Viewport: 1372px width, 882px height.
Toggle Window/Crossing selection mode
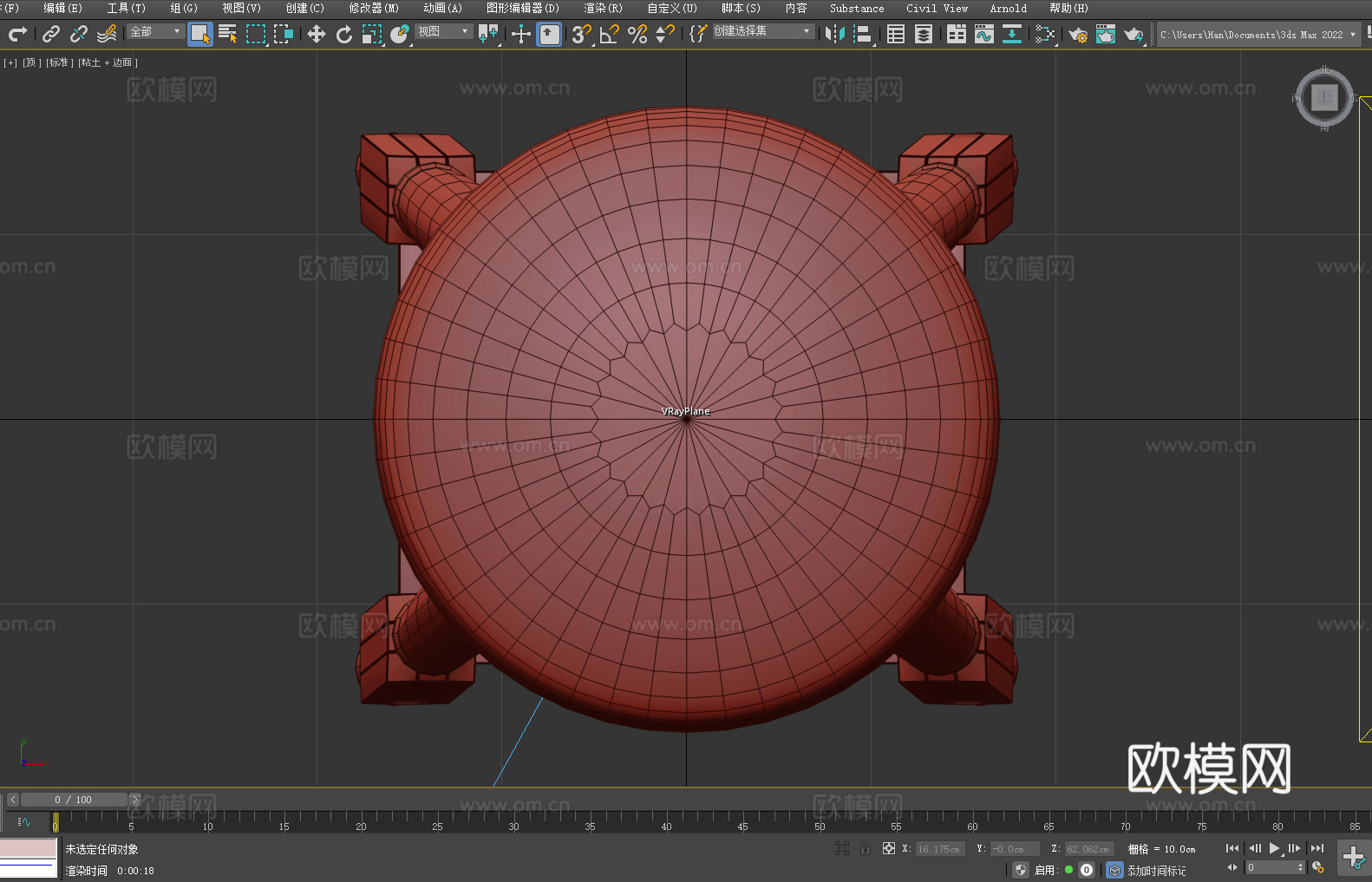(x=284, y=35)
